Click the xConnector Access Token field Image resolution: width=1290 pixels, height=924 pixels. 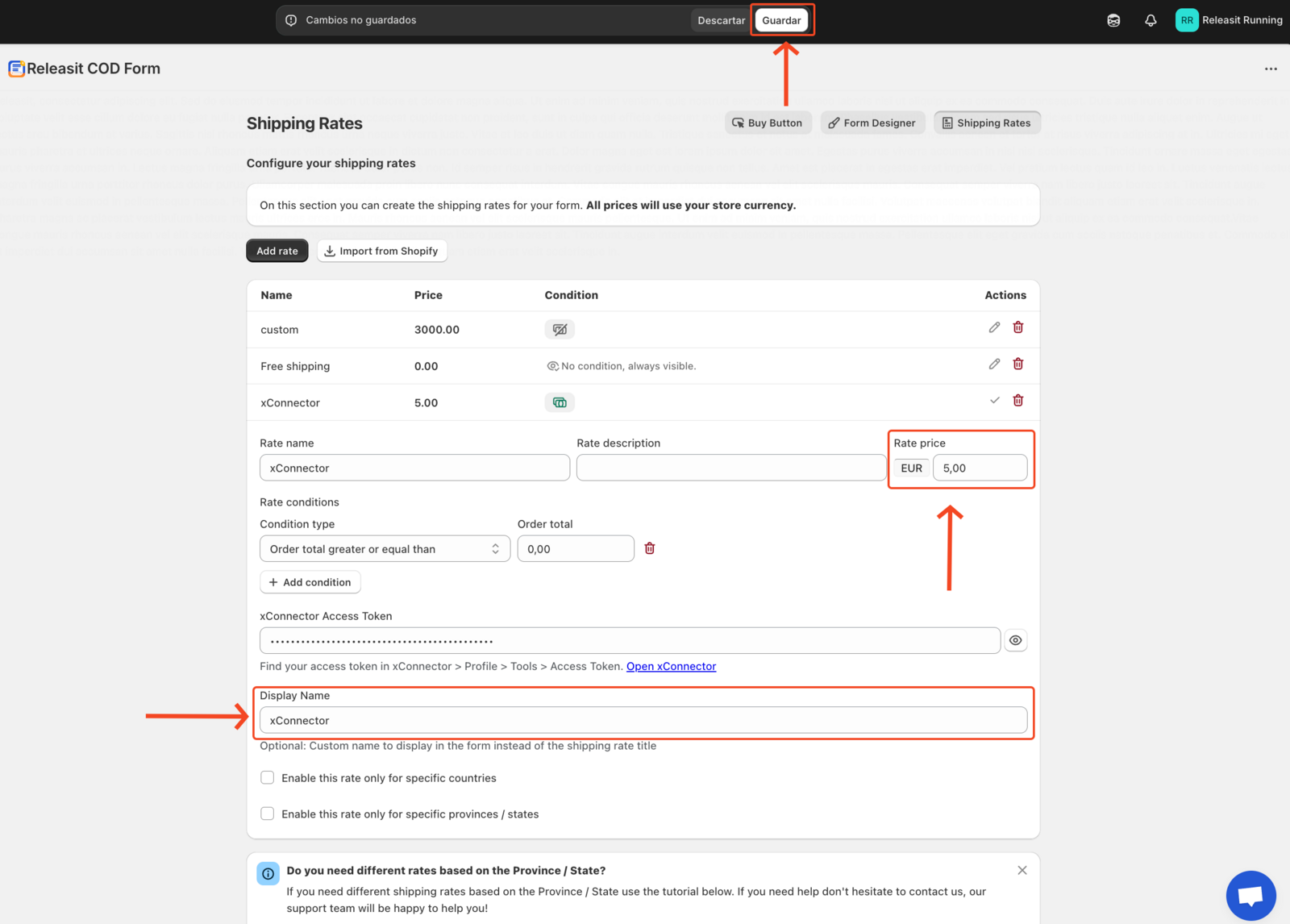pos(630,641)
